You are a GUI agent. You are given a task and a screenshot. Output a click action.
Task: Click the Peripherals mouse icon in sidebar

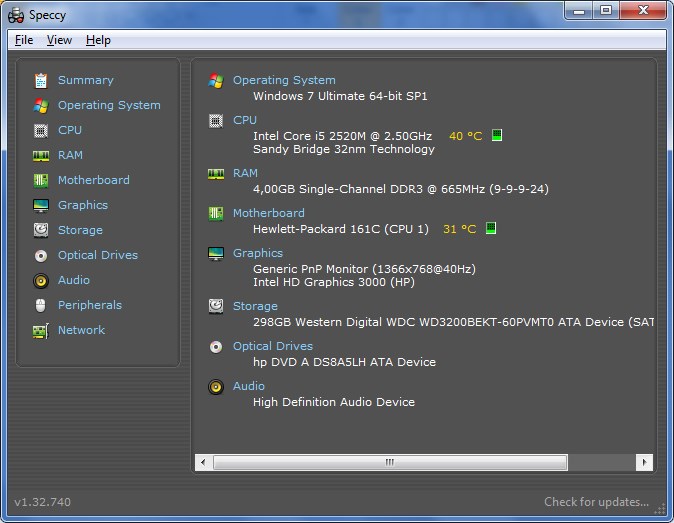40,306
